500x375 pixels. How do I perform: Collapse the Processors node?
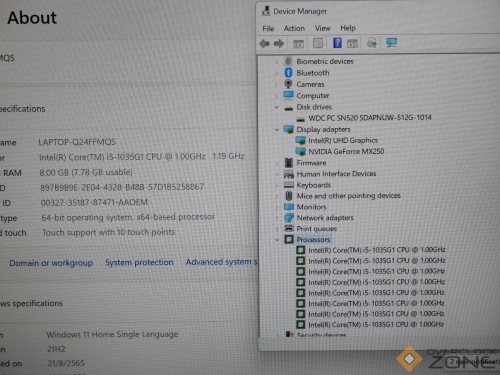pos(277,239)
